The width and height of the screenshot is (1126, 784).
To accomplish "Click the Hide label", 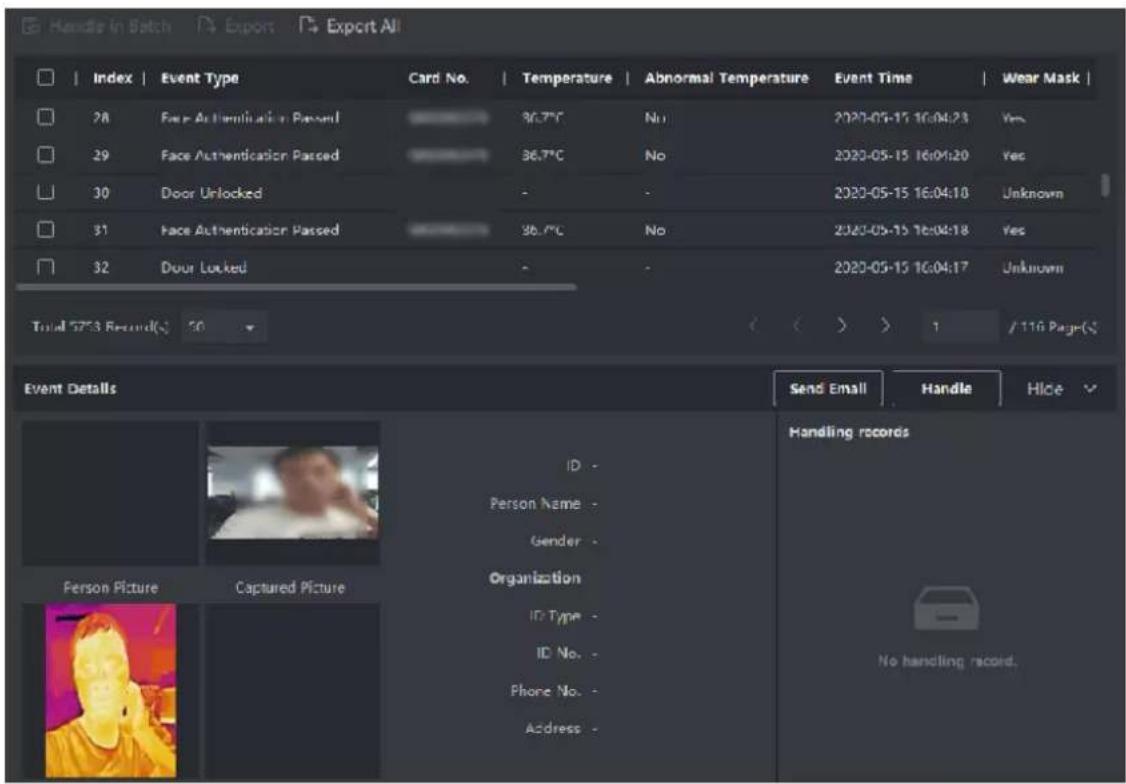I will tap(1044, 388).
